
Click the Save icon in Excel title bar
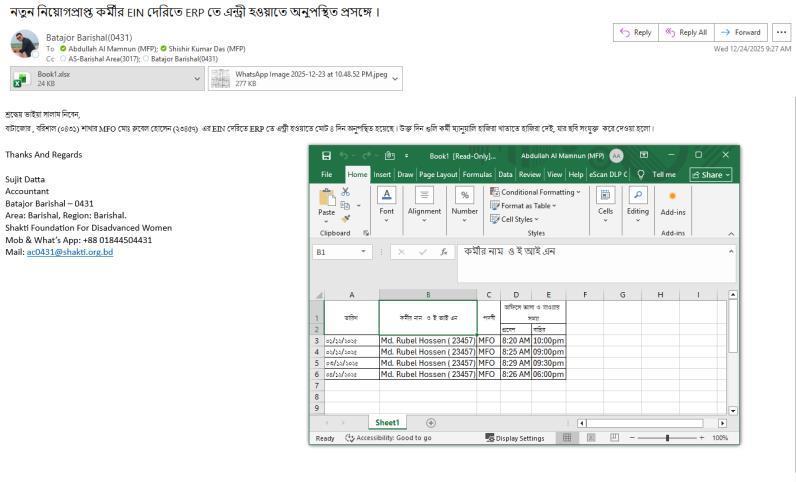pyautogui.click(x=326, y=156)
